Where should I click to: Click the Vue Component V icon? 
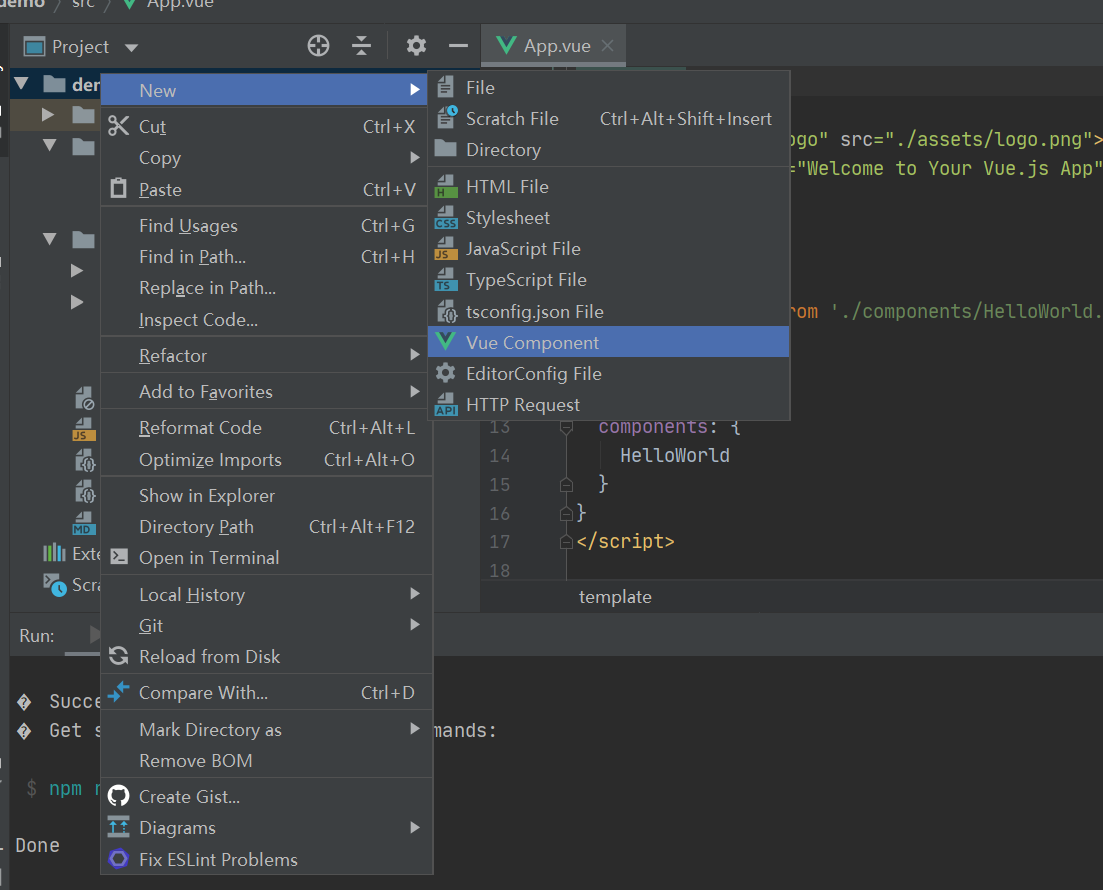pos(445,341)
